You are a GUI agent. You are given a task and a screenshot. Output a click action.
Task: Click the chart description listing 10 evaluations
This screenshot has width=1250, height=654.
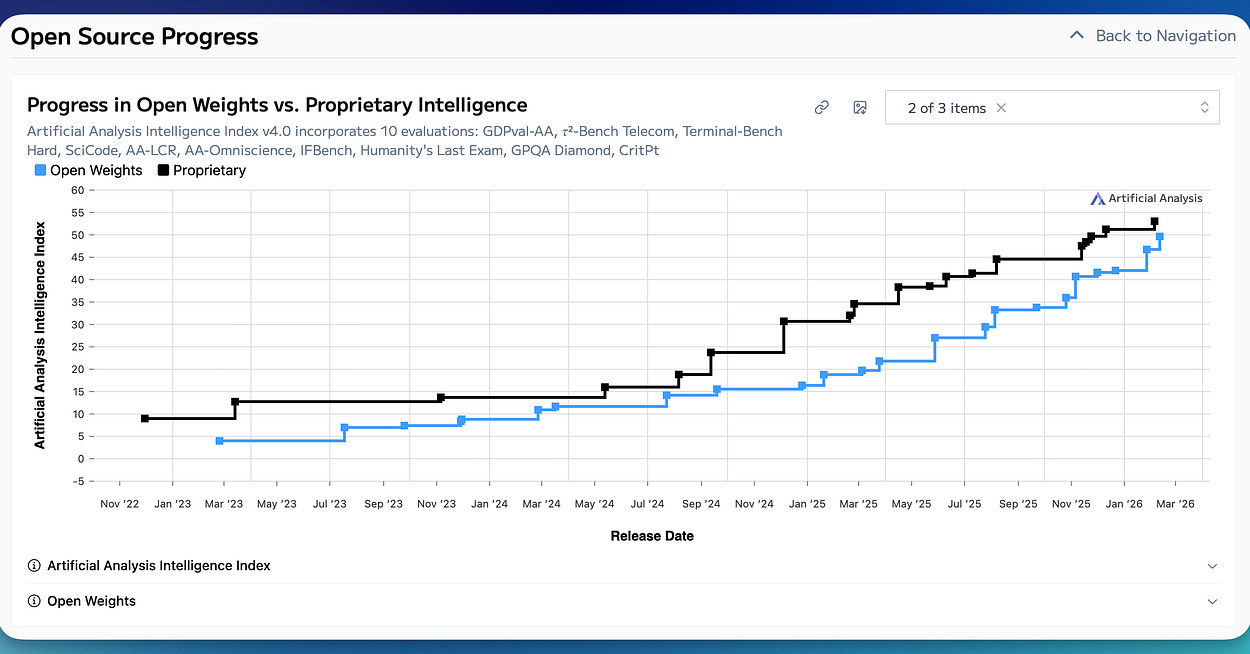click(x=405, y=141)
